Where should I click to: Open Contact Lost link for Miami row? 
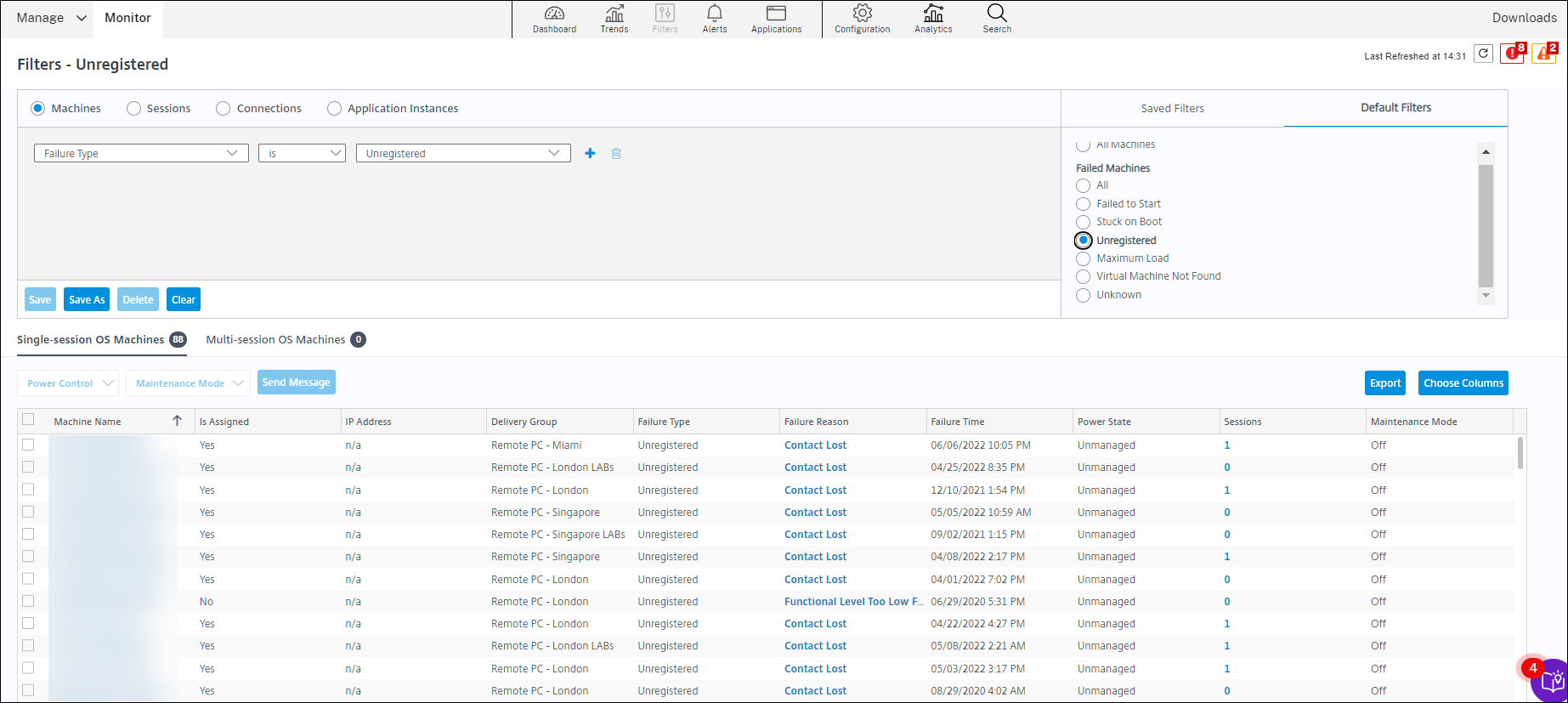click(815, 445)
